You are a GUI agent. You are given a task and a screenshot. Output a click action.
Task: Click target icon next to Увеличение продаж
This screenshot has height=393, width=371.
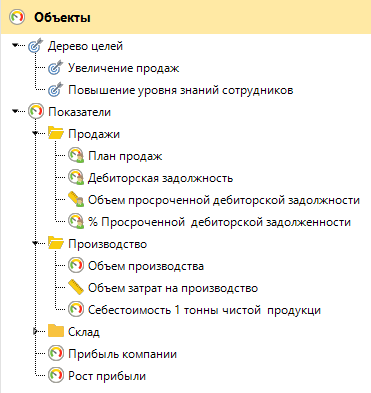pos(56,68)
